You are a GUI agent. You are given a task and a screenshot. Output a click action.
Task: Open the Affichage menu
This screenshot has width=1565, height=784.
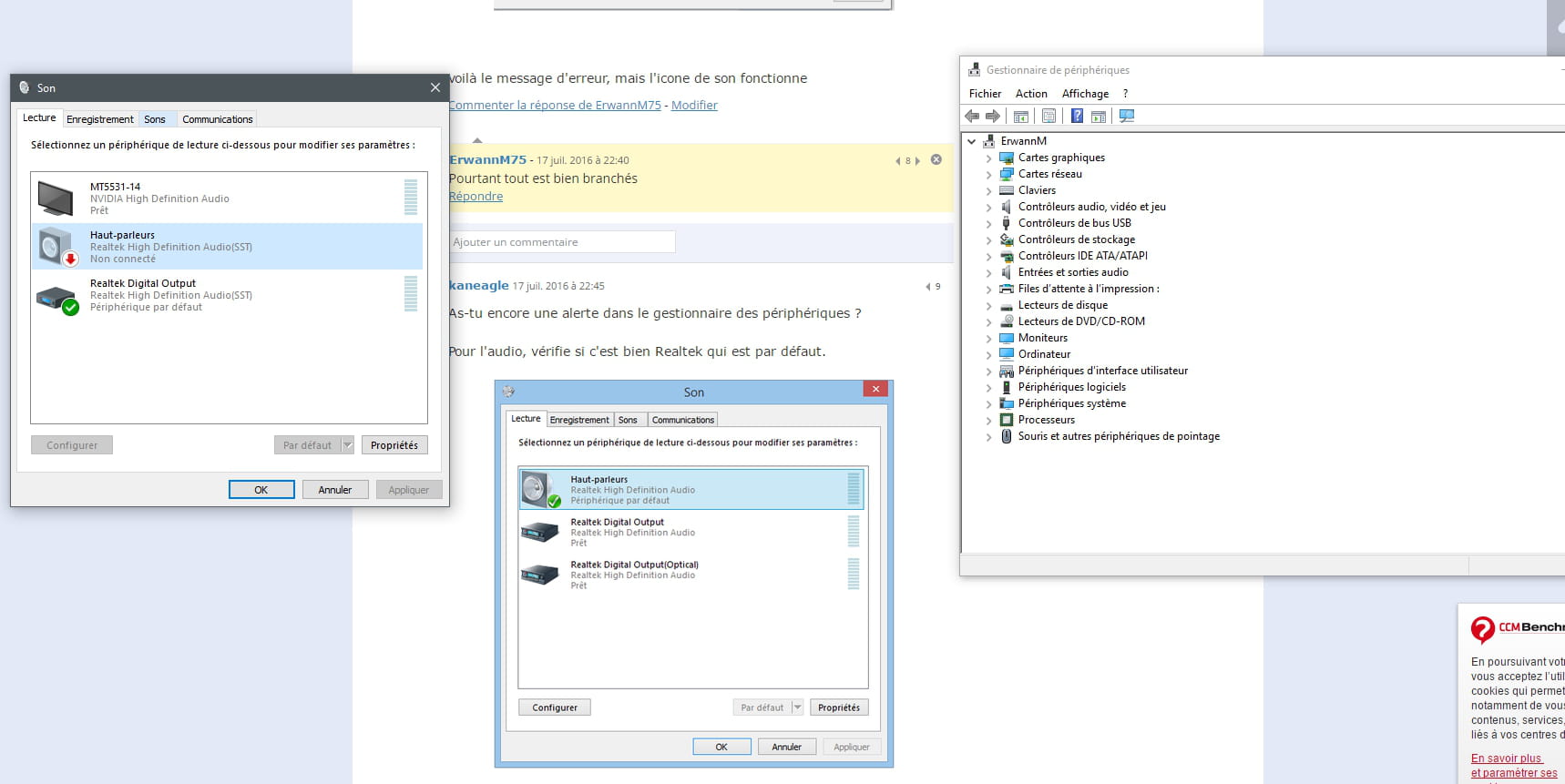[1085, 94]
